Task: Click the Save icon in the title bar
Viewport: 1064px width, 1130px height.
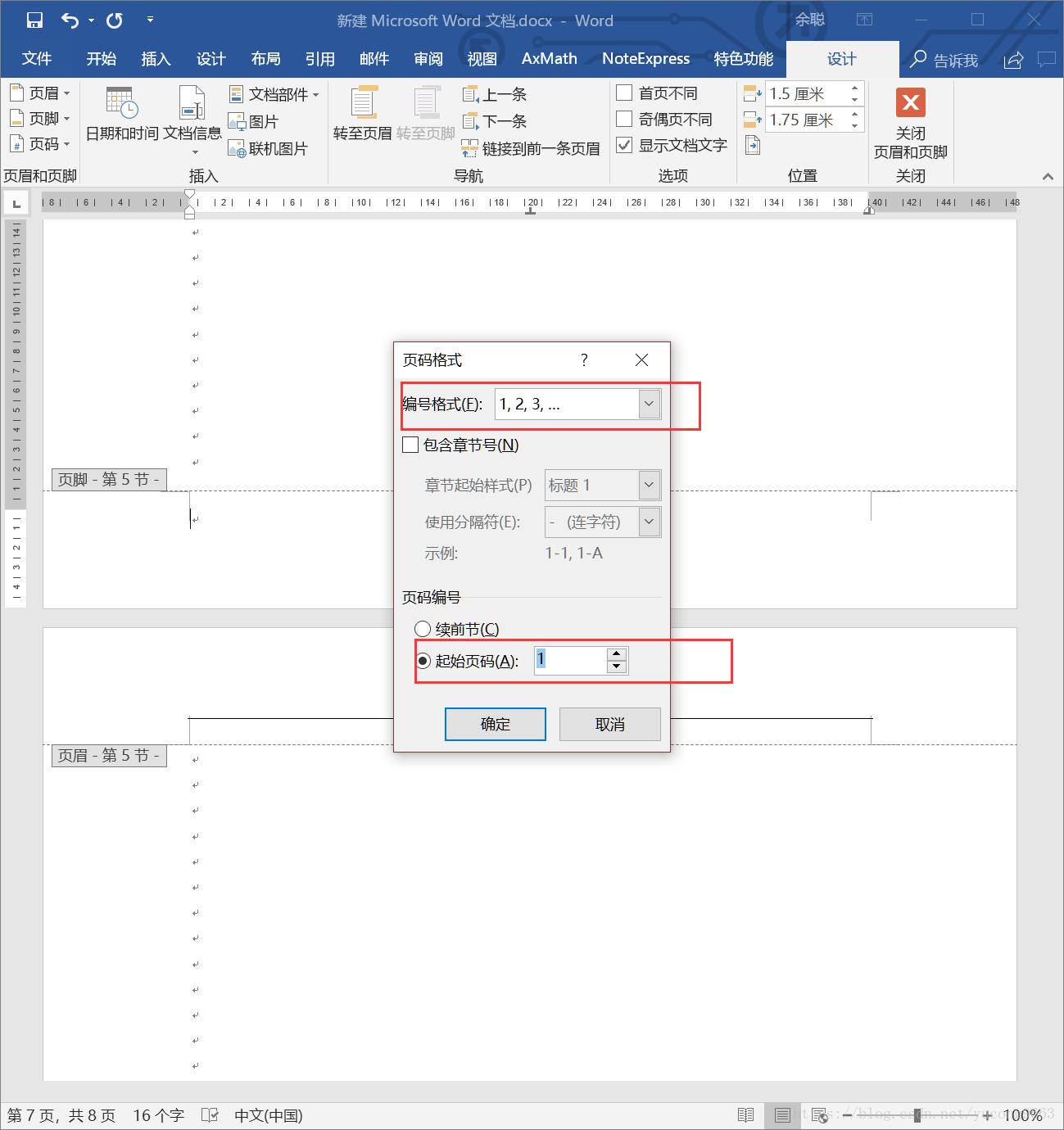Action: [x=34, y=20]
